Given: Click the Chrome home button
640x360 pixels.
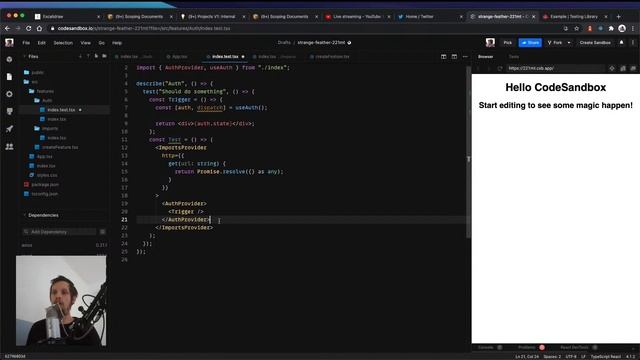Looking at the screenshot, I should tap(40, 28).
